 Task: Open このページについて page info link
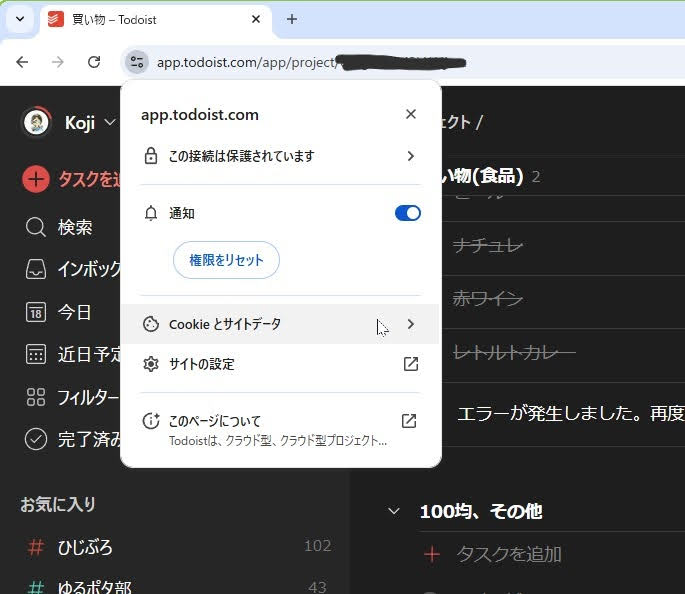(x=280, y=429)
